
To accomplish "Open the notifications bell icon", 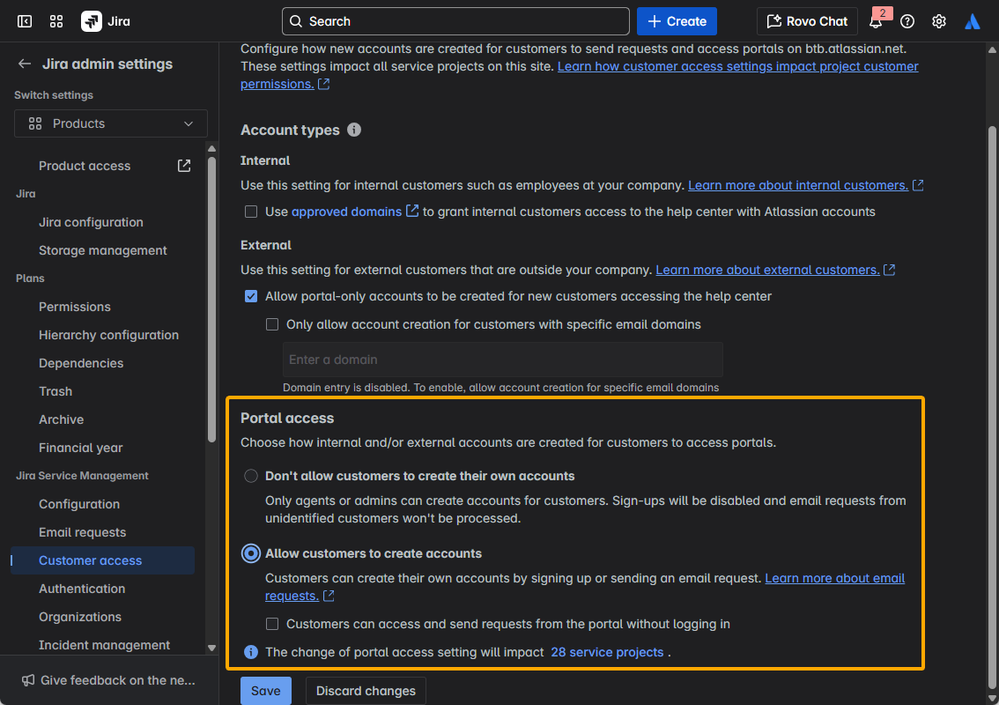I will pyautogui.click(x=876, y=22).
